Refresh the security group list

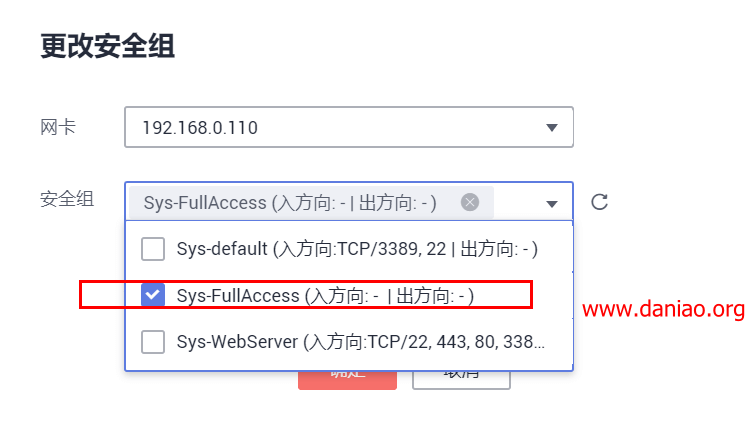(x=599, y=202)
